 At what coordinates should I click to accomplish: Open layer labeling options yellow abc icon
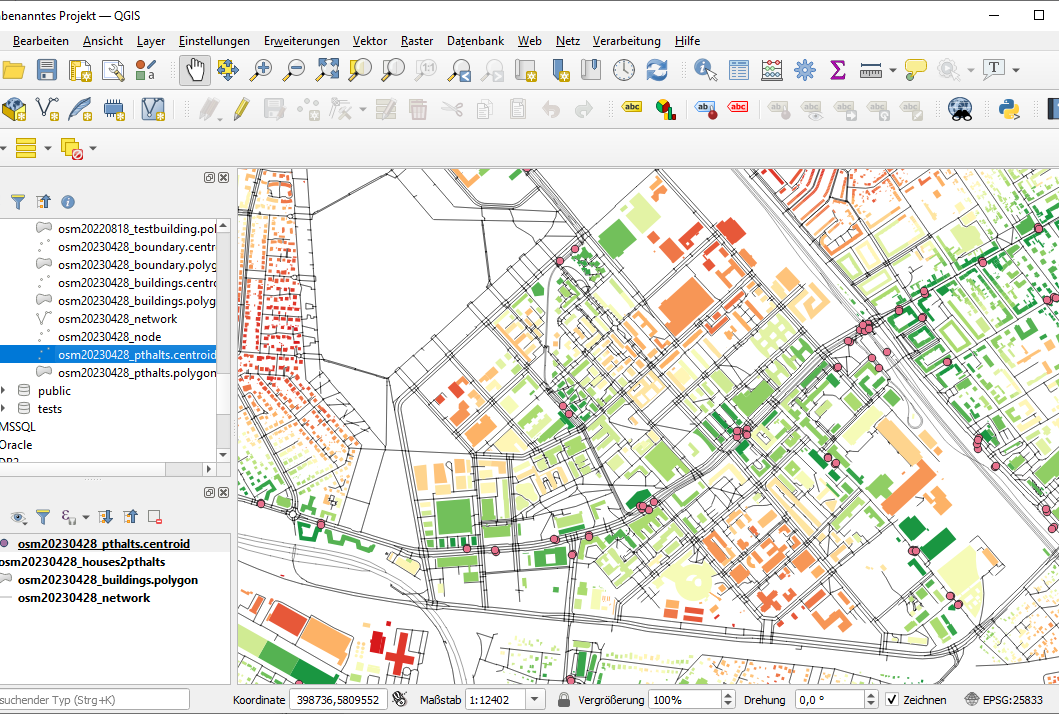point(632,107)
